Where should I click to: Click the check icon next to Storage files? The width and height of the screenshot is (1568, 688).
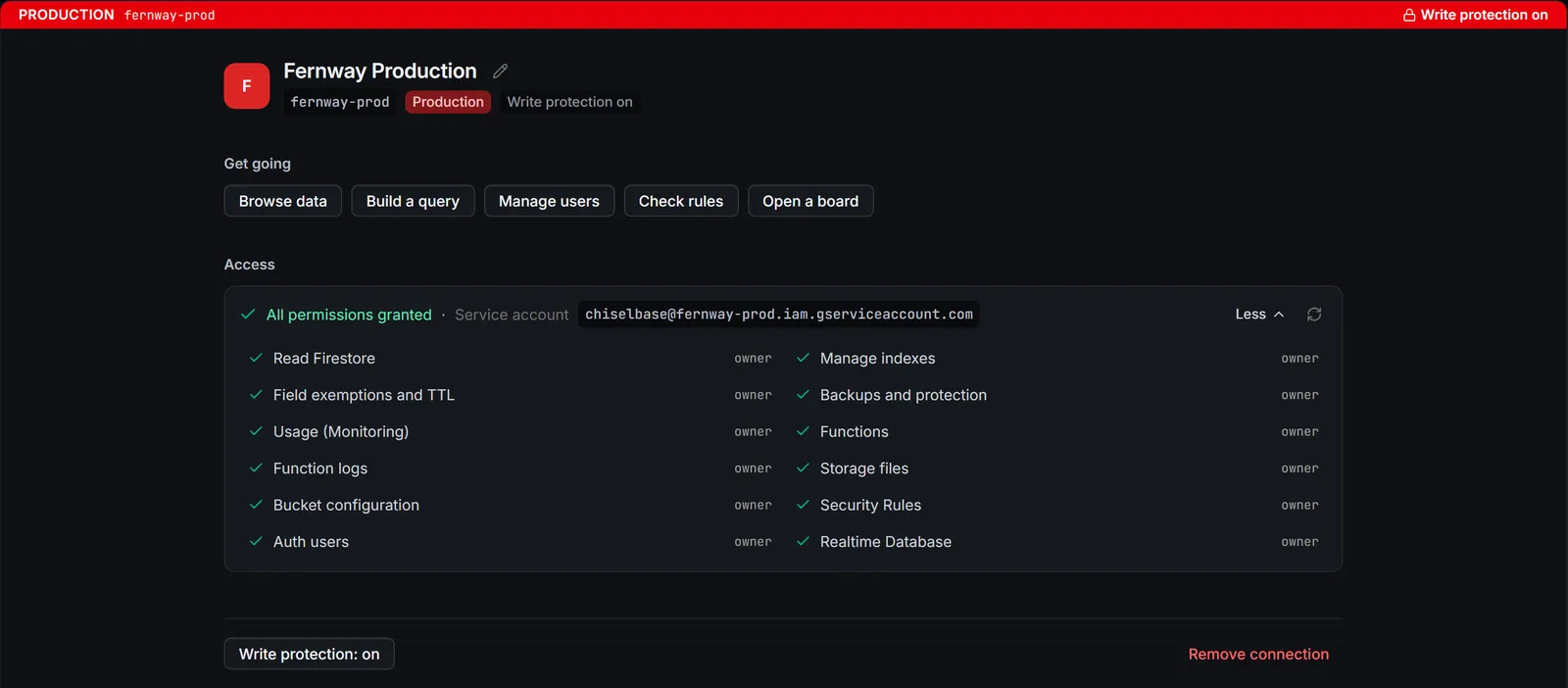click(803, 468)
